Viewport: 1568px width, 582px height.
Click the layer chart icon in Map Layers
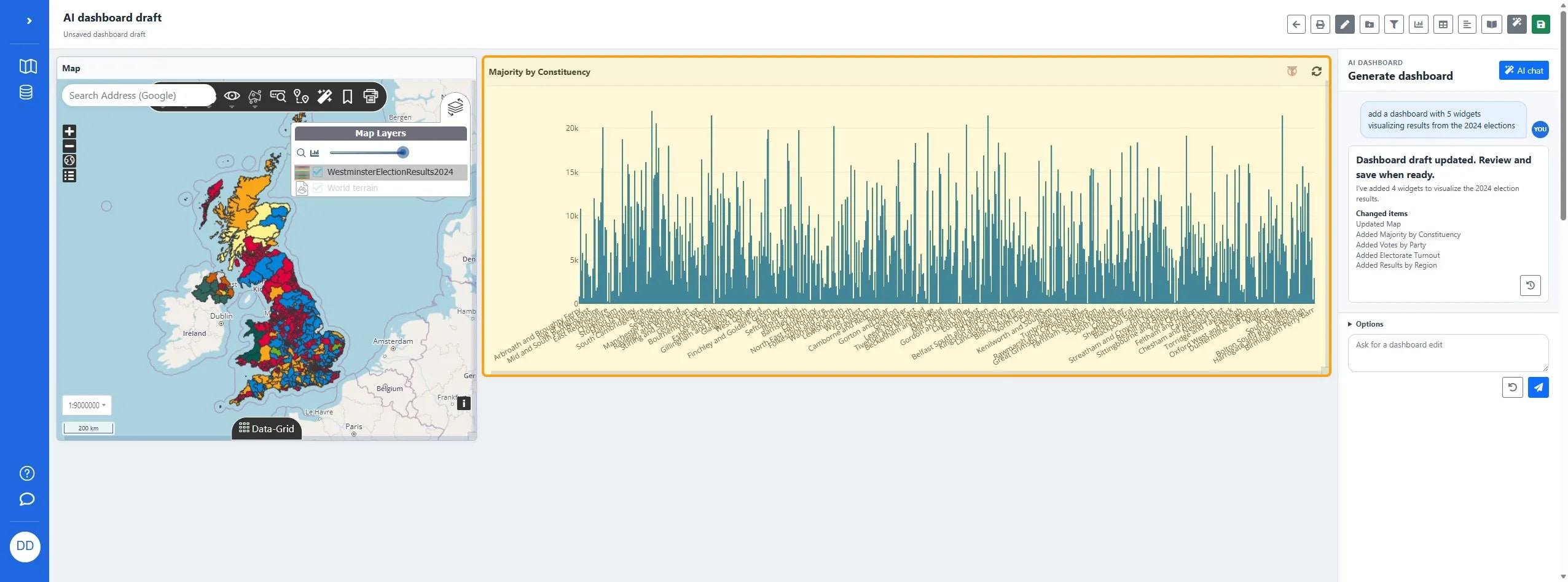[x=315, y=153]
